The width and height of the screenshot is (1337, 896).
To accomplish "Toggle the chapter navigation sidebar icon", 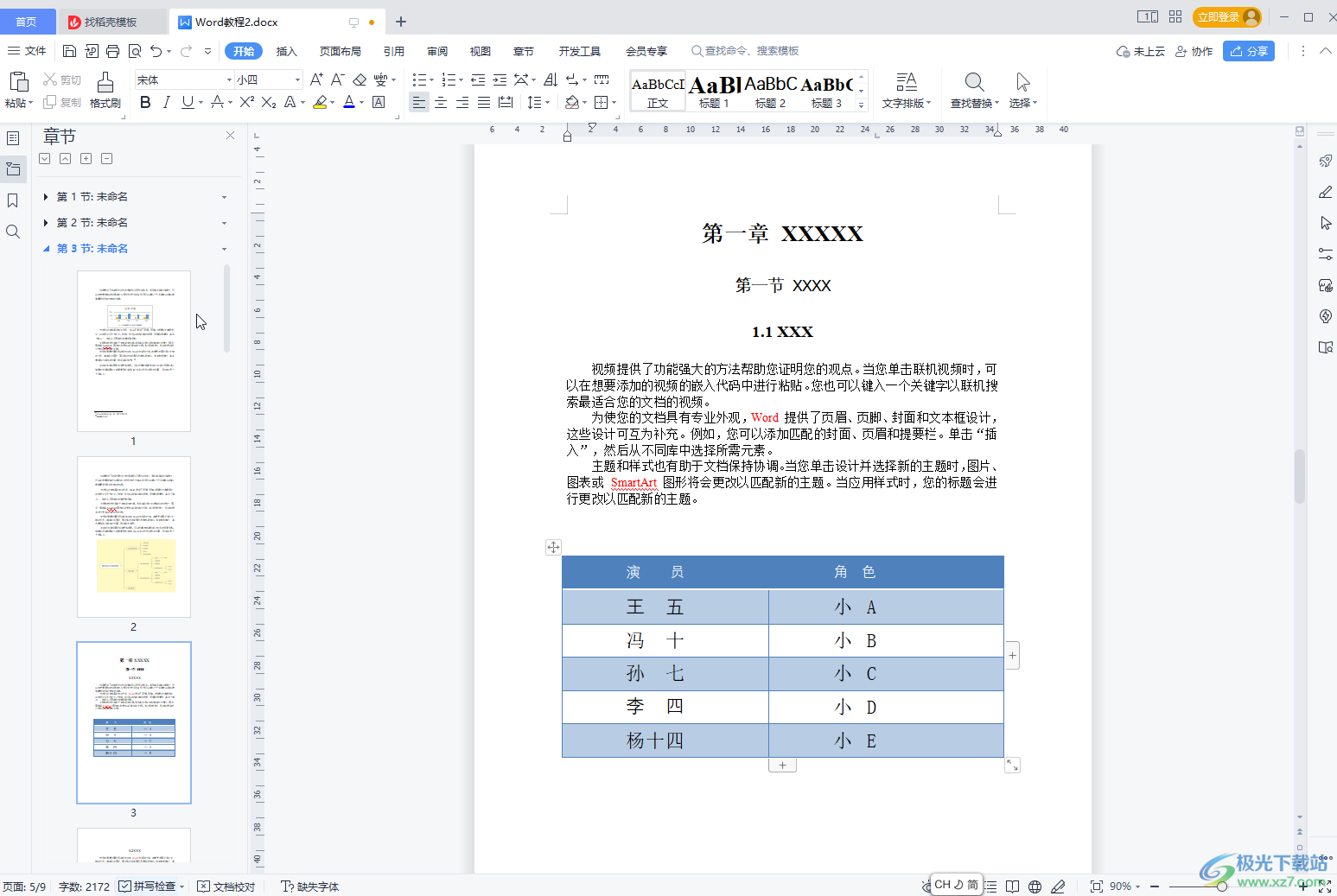I will point(13,169).
